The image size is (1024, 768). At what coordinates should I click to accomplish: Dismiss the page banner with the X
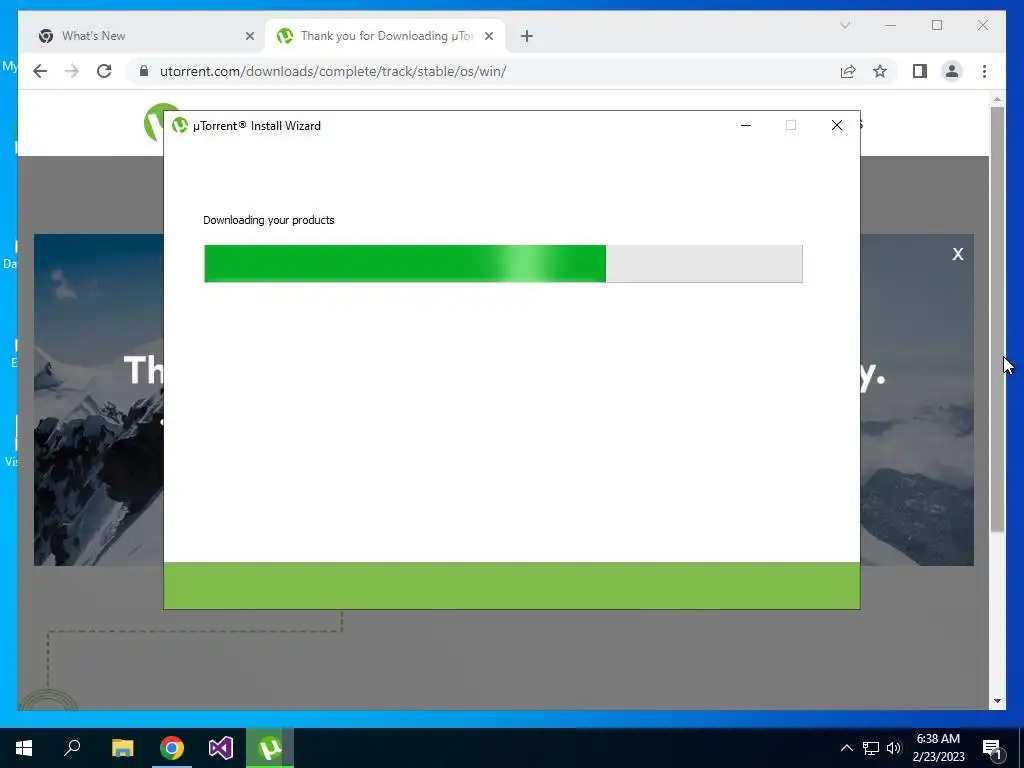[x=957, y=254]
